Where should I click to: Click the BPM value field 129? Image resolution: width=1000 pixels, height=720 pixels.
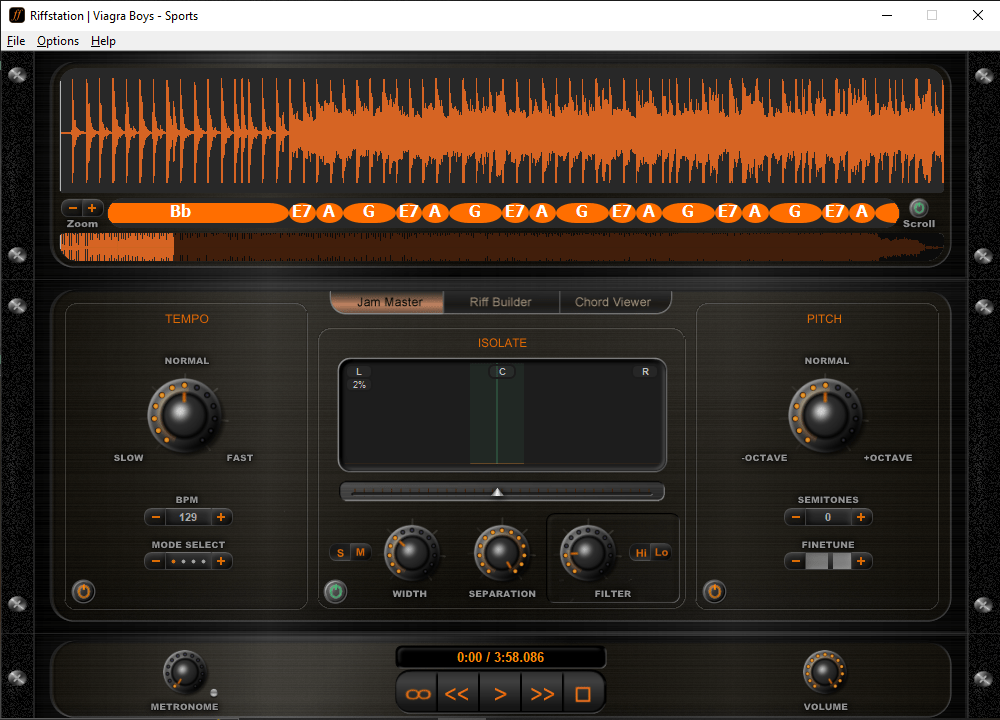tap(188, 517)
